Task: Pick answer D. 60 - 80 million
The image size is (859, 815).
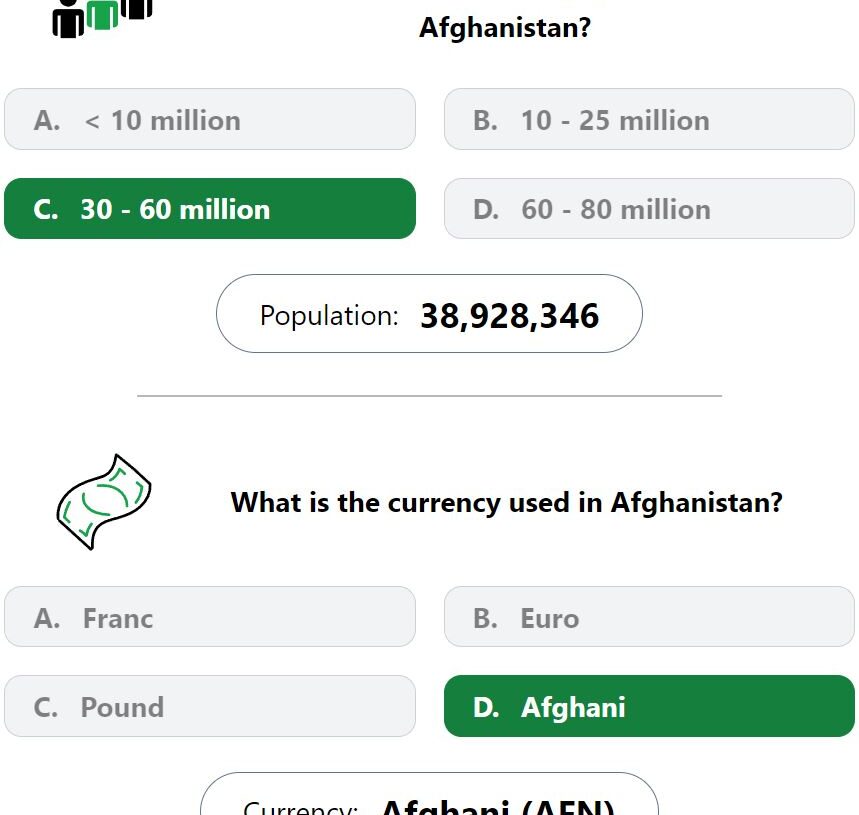Action: (649, 209)
